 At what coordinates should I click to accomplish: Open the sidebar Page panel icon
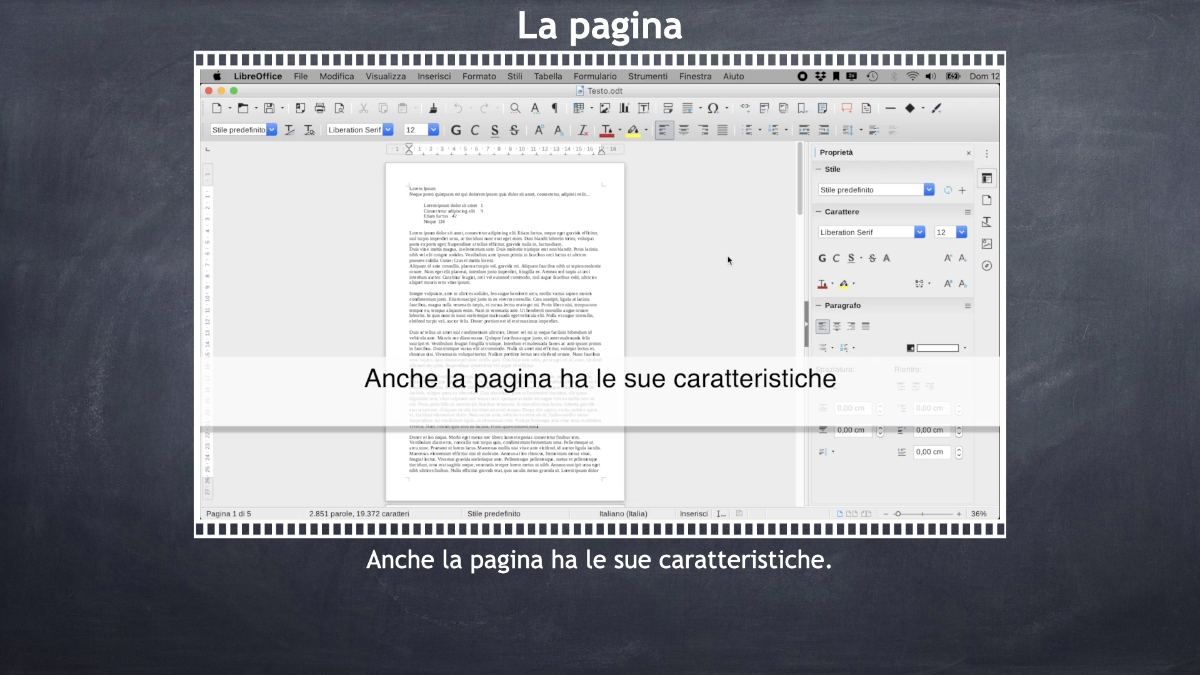click(987, 200)
